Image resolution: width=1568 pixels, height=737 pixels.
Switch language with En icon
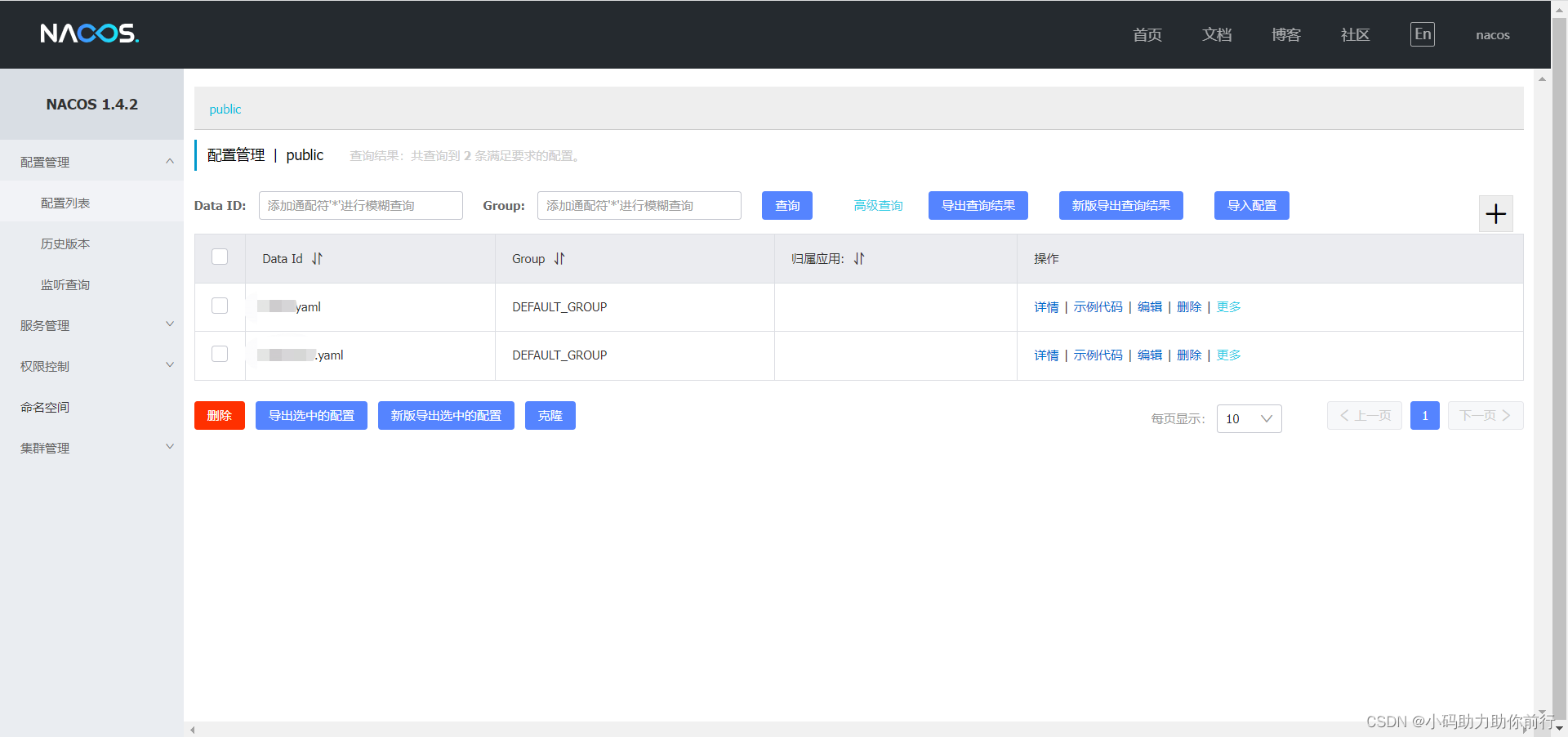pyautogui.click(x=1423, y=34)
